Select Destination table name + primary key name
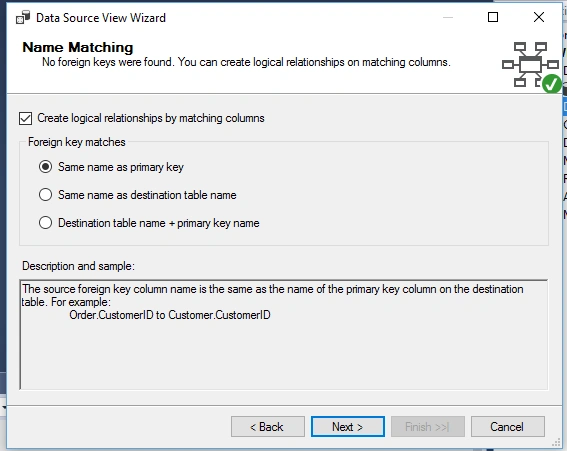567x451 pixels. [x=46, y=222]
